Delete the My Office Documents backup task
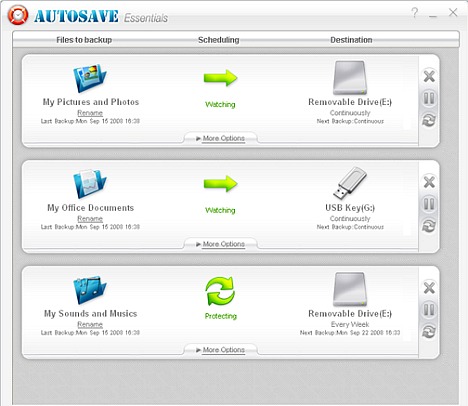The width and height of the screenshot is (468, 406). (x=429, y=182)
